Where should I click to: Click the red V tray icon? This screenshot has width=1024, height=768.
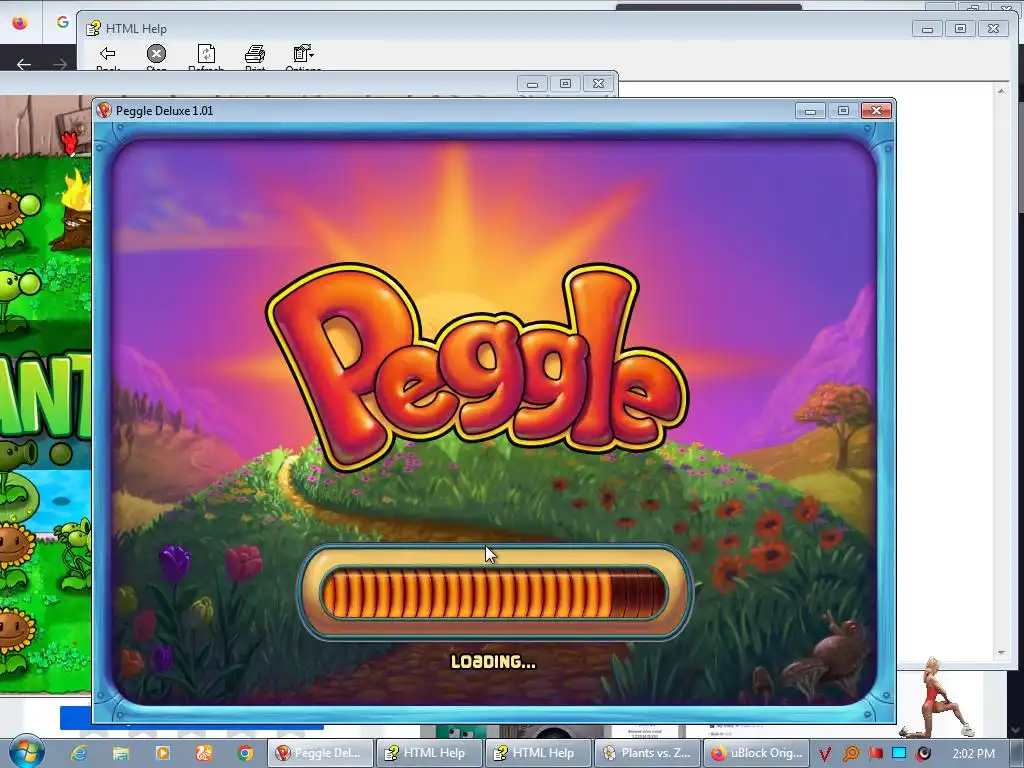pos(825,754)
